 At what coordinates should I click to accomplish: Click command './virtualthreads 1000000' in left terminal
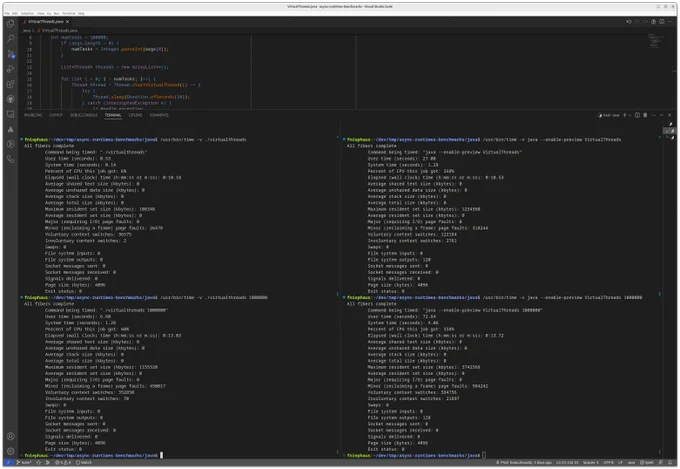coord(233,298)
